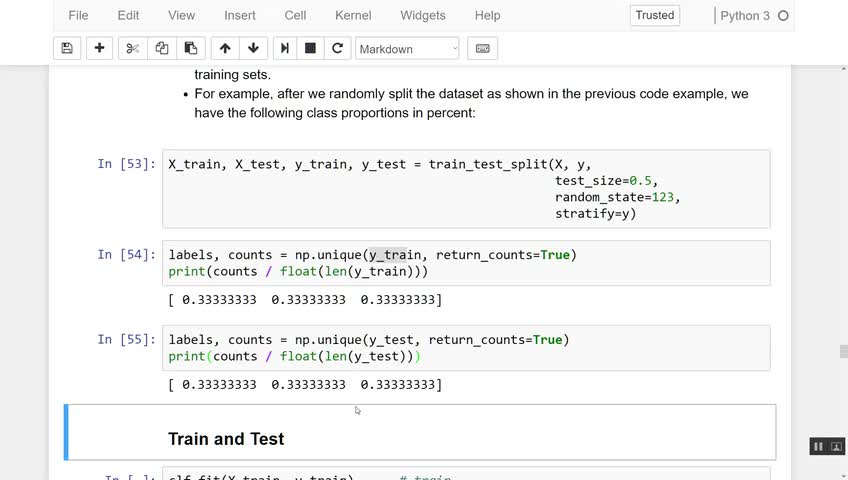Viewport: 848px width, 480px height.
Task: Run the current cell
Action: (285, 48)
